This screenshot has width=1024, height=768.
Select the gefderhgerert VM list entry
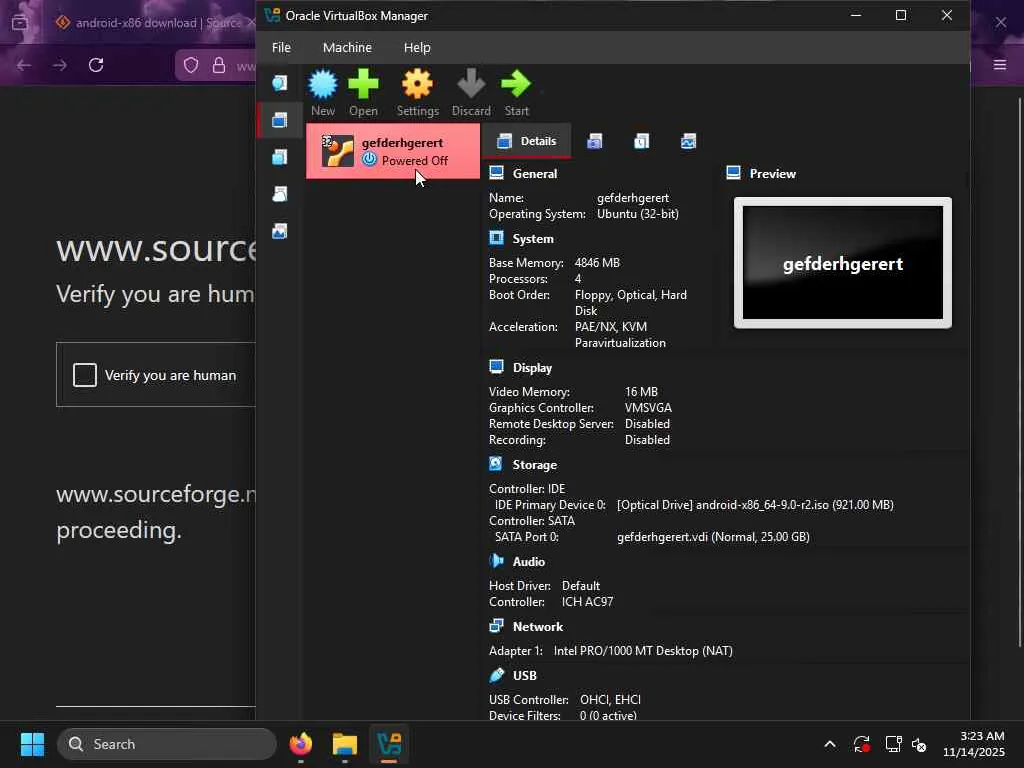point(393,151)
